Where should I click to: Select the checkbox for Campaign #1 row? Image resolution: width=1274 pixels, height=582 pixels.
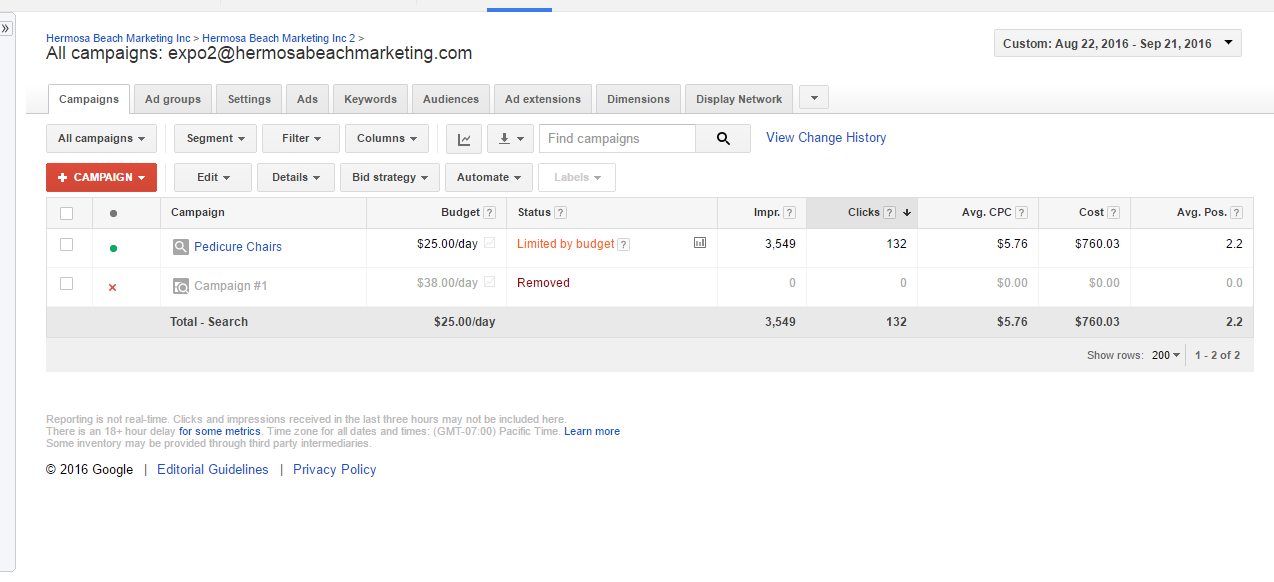[x=67, y=284]
